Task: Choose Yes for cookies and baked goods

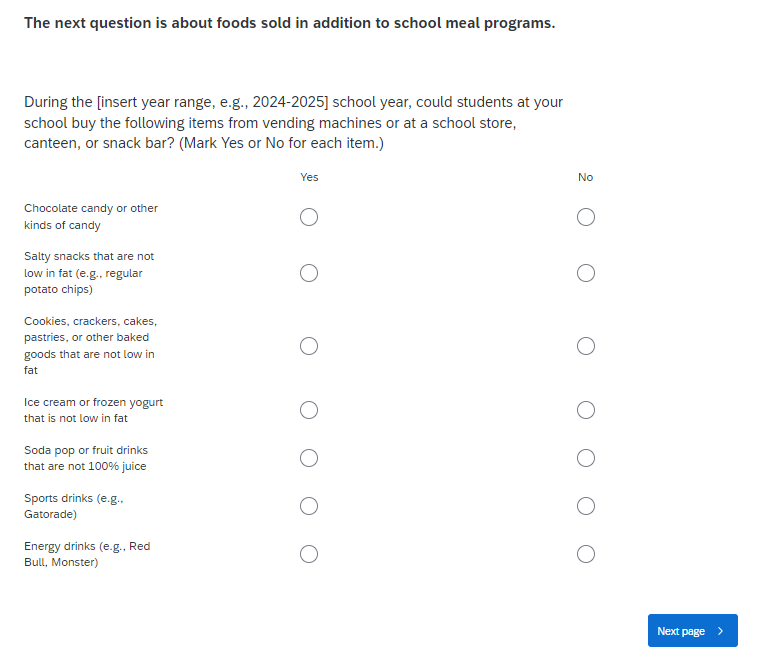Action: (x=309, y=346)
